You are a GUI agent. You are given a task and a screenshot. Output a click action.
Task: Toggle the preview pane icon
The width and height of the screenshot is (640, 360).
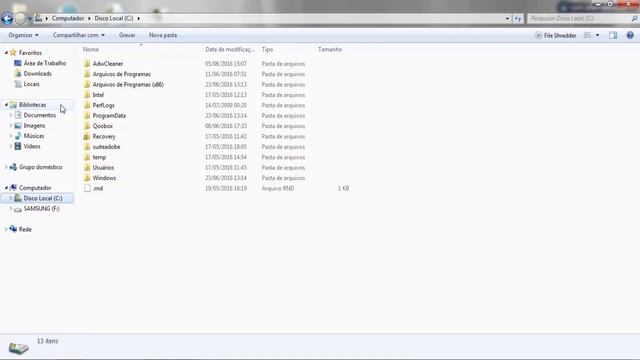click(613, 36)
